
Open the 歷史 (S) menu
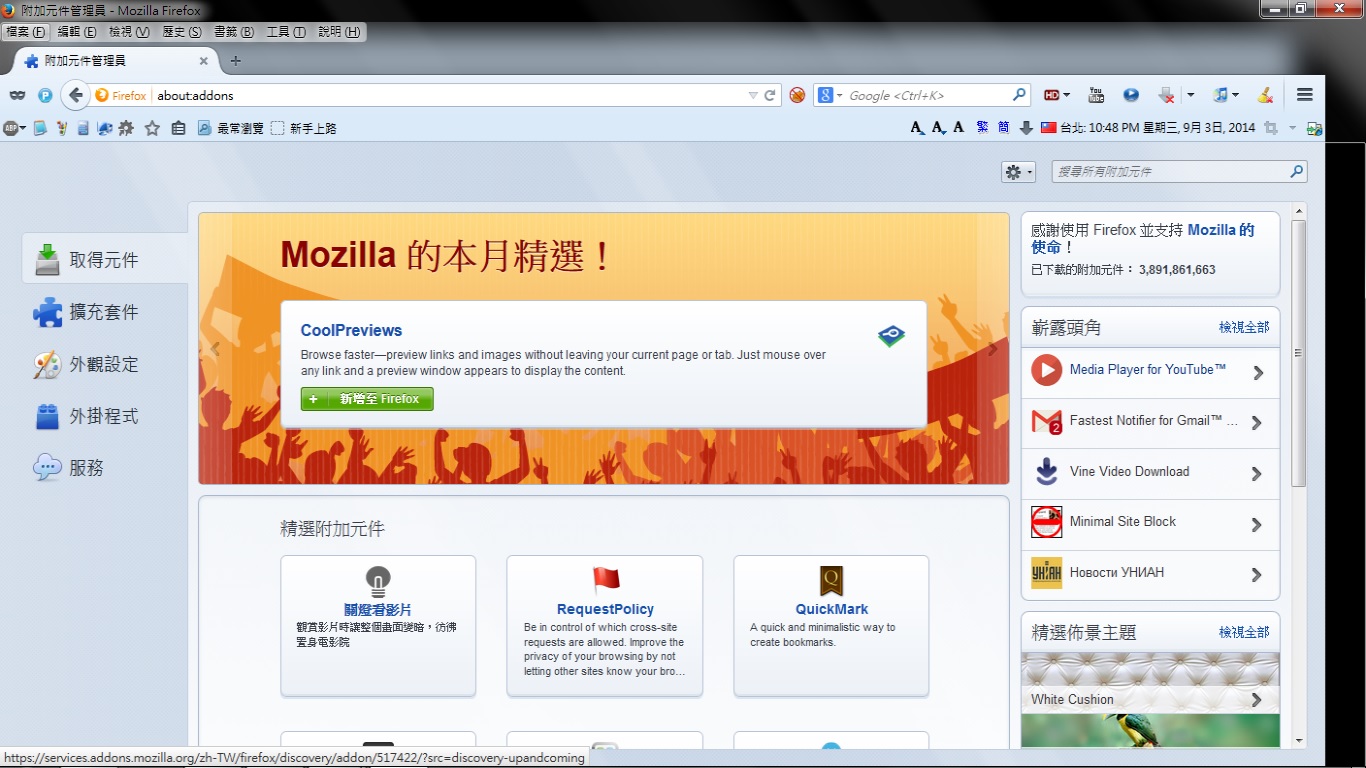(x=182, y=32)
